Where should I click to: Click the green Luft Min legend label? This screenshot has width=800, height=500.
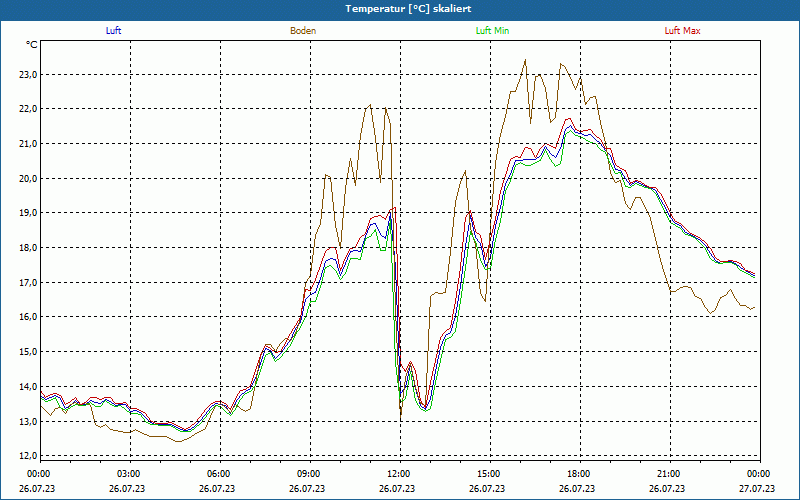[x=492, y=31]
